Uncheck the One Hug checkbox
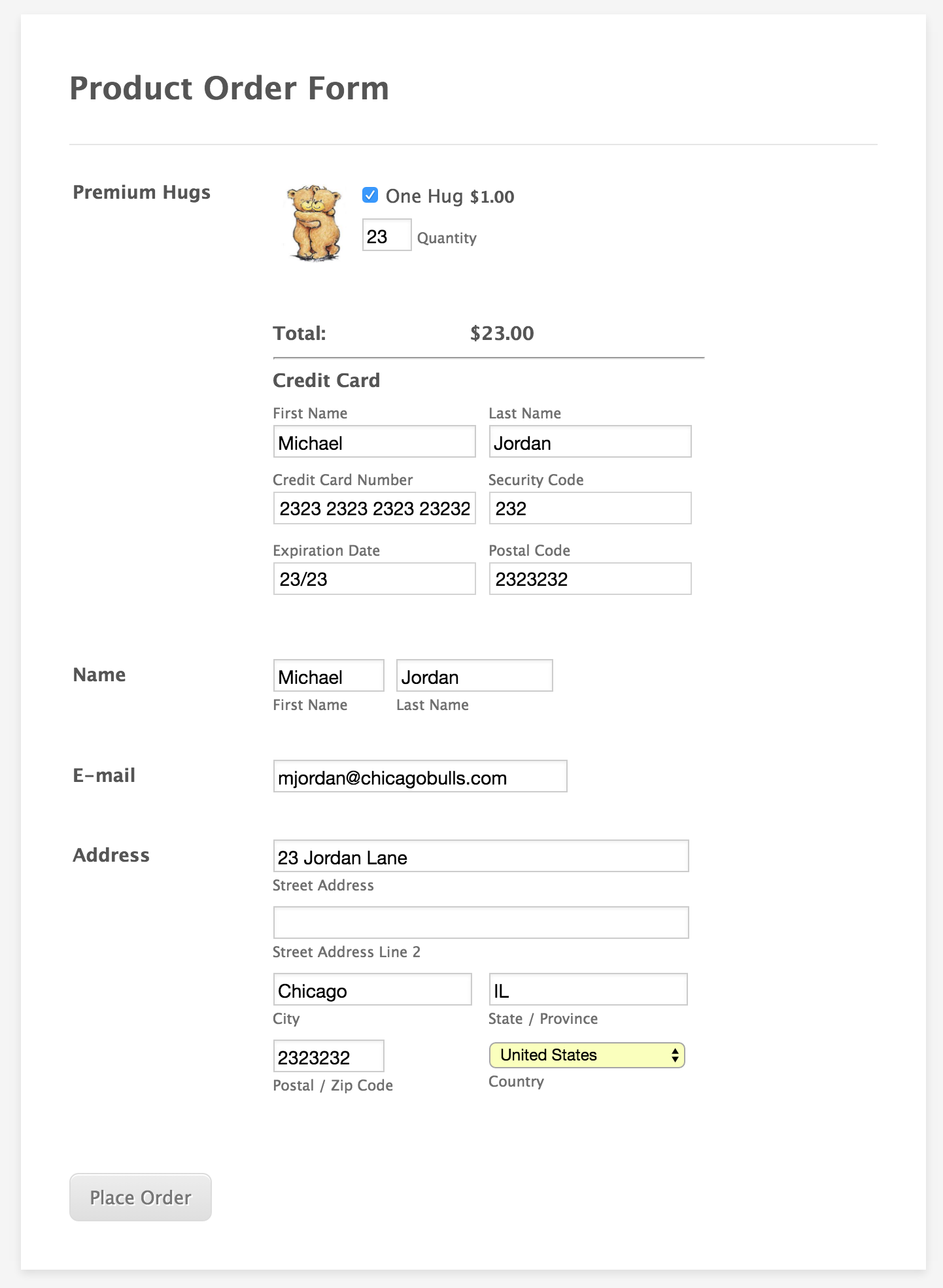Image resolution: width=943 pixels, height=1288 pixels. [370, 195]
